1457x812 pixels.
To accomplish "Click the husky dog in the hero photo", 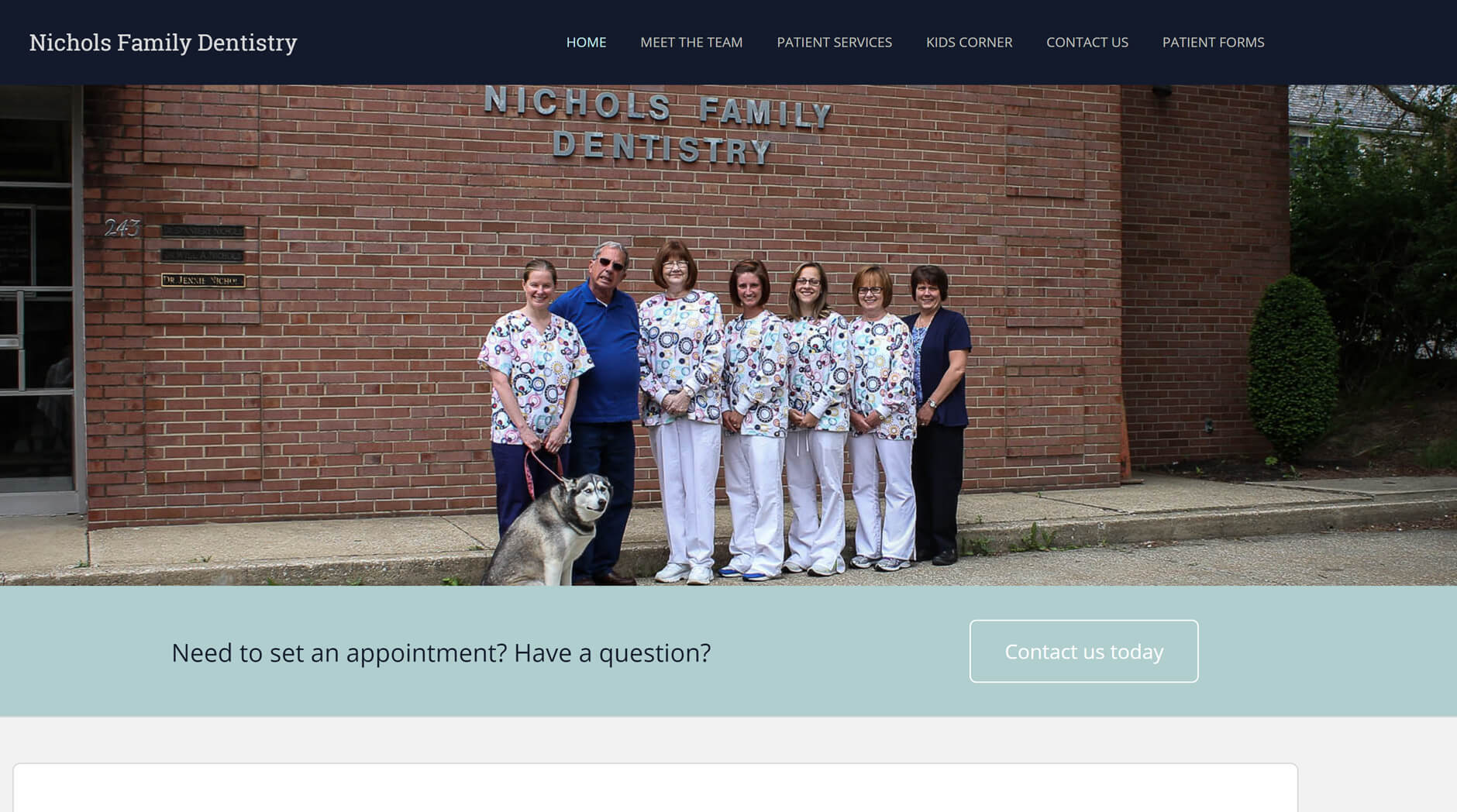I will pos(550,530).
